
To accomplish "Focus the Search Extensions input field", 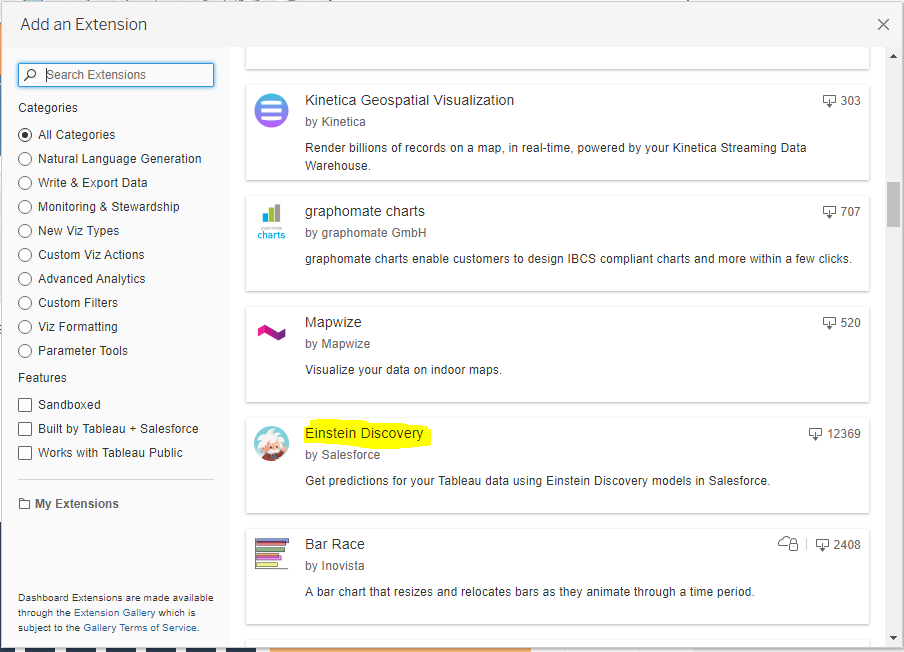I will pos(116,75).
